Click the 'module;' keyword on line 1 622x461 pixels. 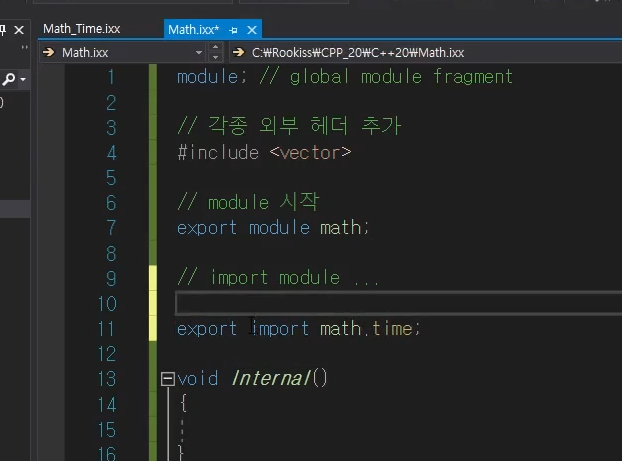coord(212,77)
